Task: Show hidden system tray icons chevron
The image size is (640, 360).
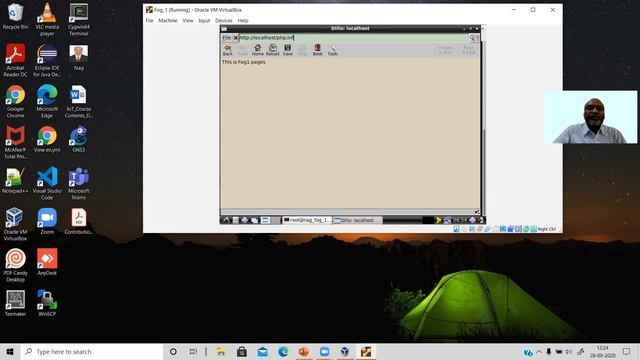Action: pyautogui.click(x=539, y=351)
